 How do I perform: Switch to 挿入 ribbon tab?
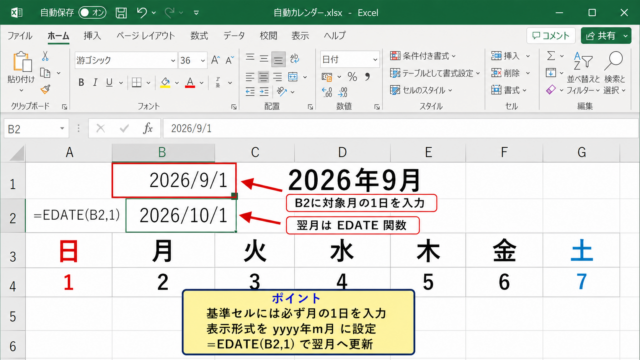92,36
